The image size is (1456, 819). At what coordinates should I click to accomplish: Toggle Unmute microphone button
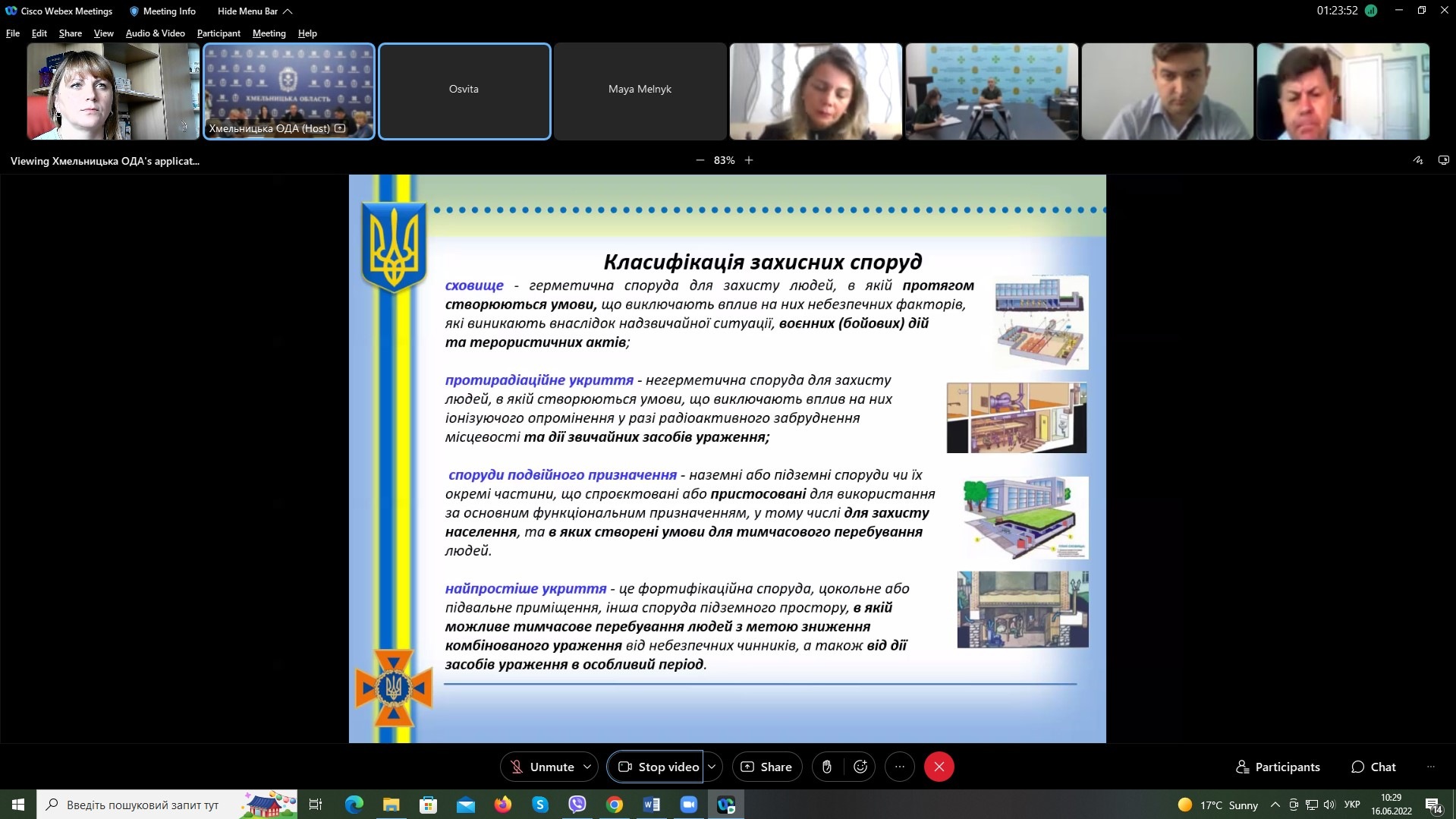tap(542, 767)
